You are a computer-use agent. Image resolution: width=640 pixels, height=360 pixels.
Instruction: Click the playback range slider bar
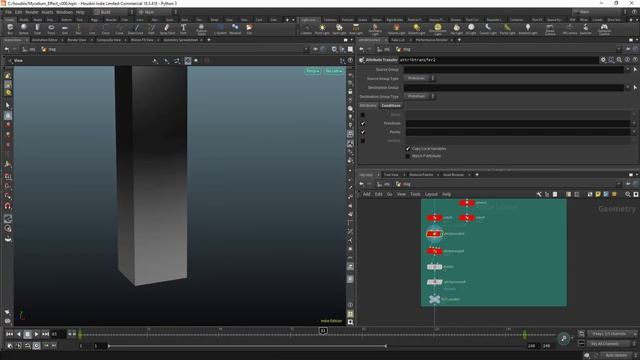pyautogui.click(x=247, y=346)
